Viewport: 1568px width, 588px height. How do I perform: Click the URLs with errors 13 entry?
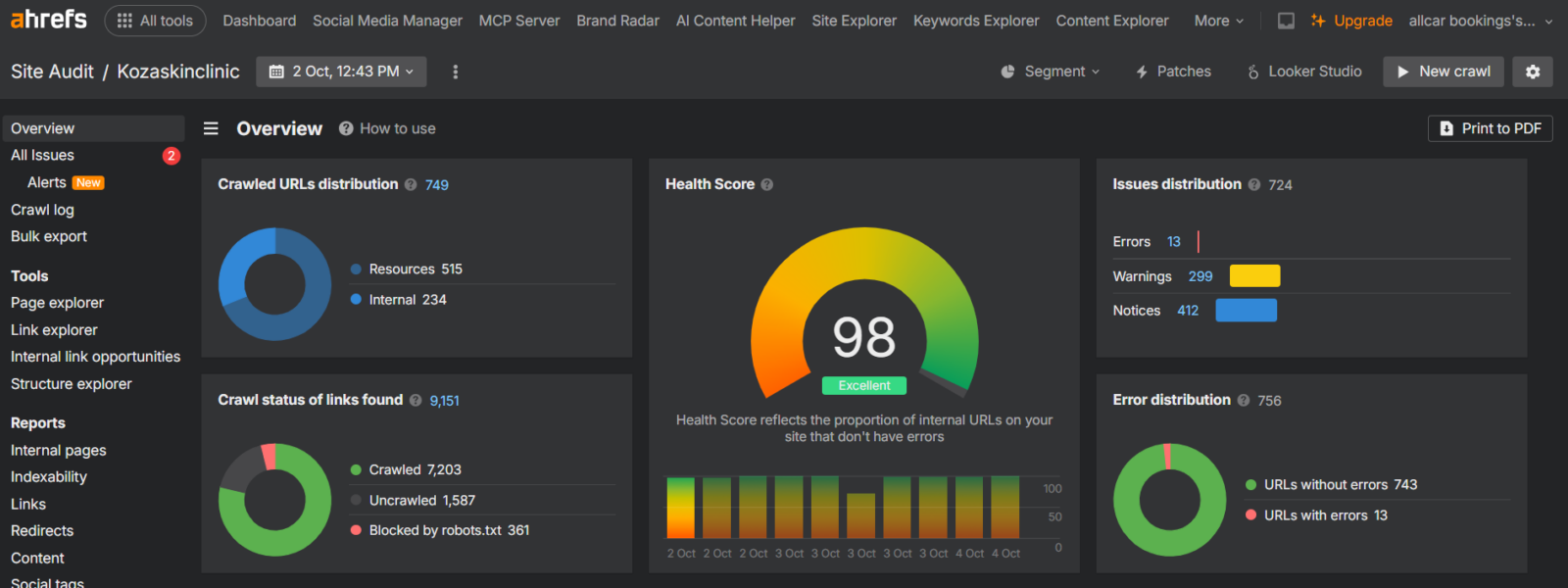tap(1316, 515)
